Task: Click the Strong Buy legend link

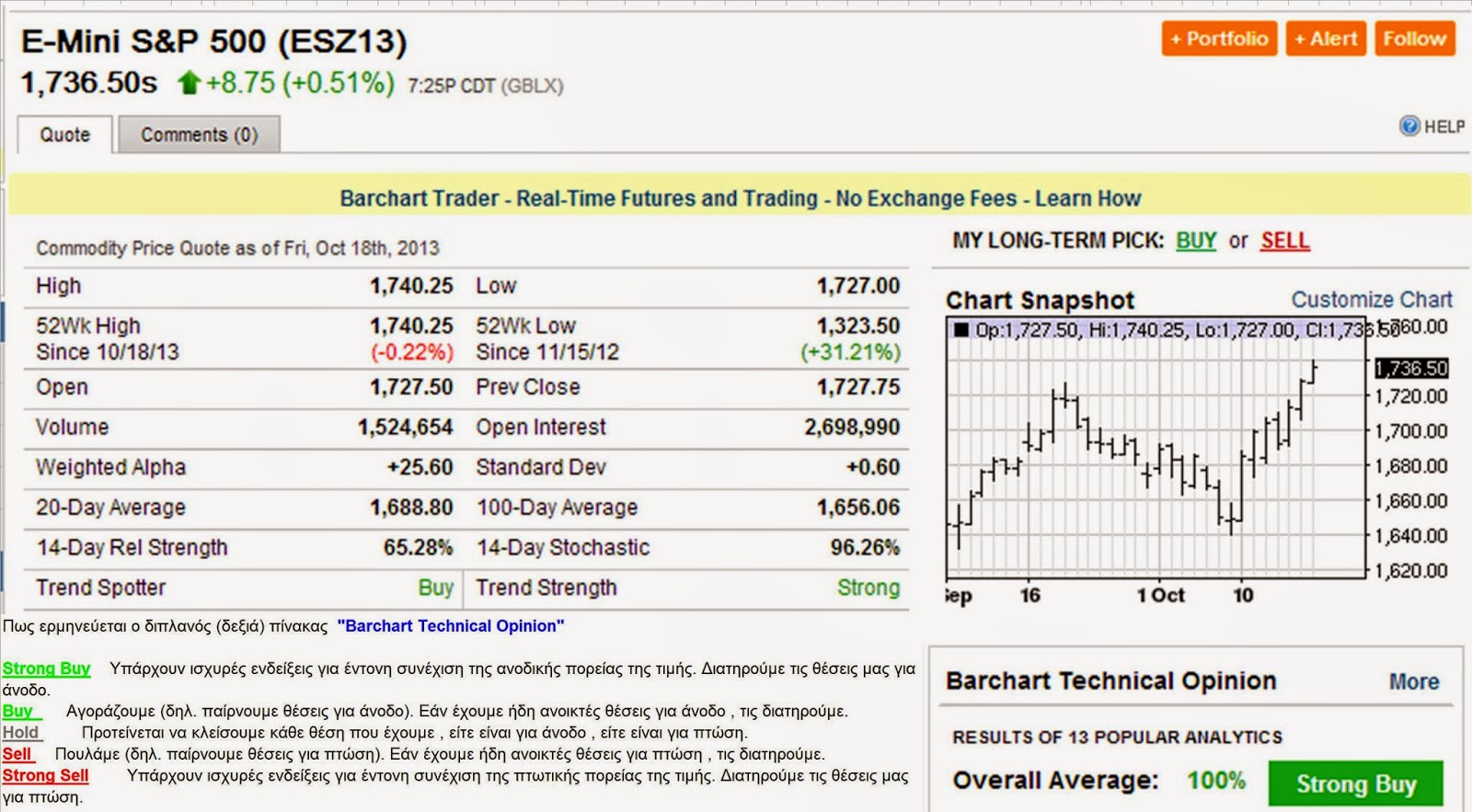Action: pos(47,669)
